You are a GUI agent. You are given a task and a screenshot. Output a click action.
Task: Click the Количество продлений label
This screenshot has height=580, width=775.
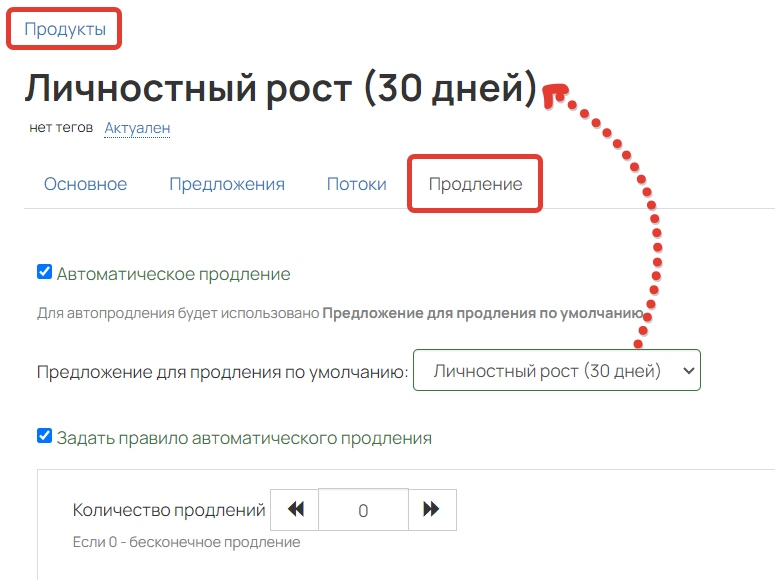(x=169, y=510)
